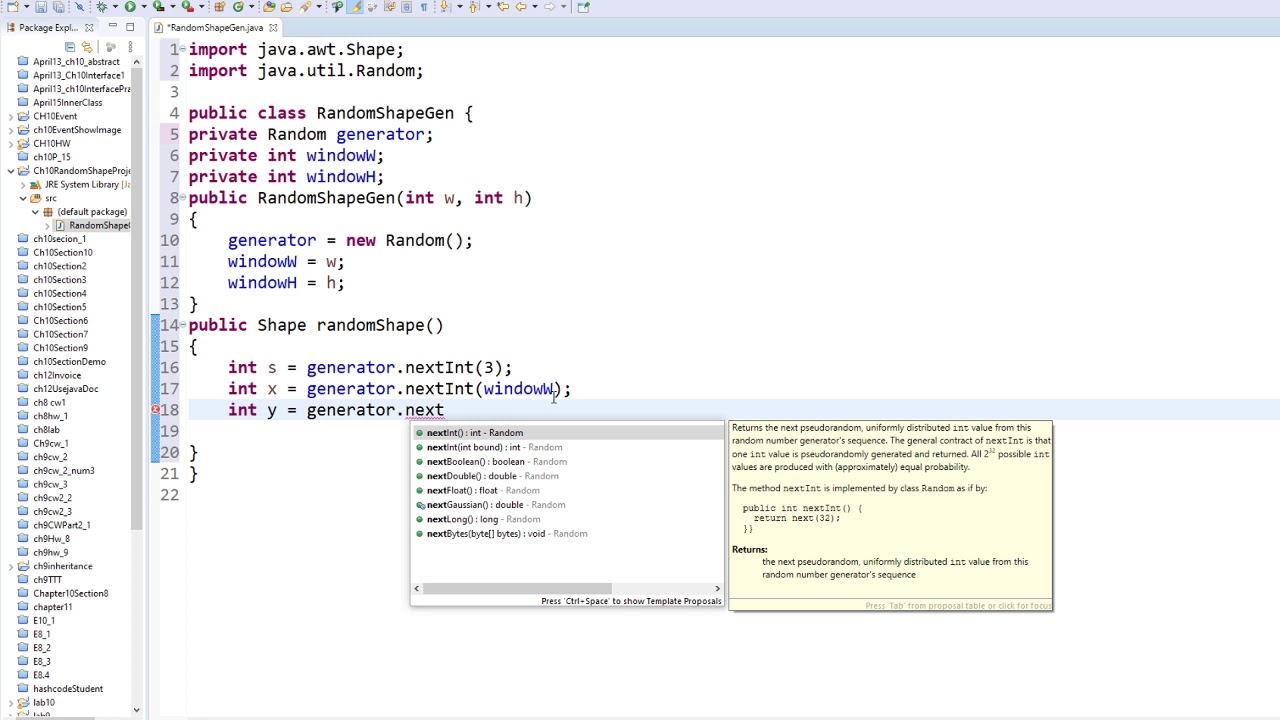1280x720 pixels.
Task: Select ch9TTT project in explorer
Action: [47, 580]
